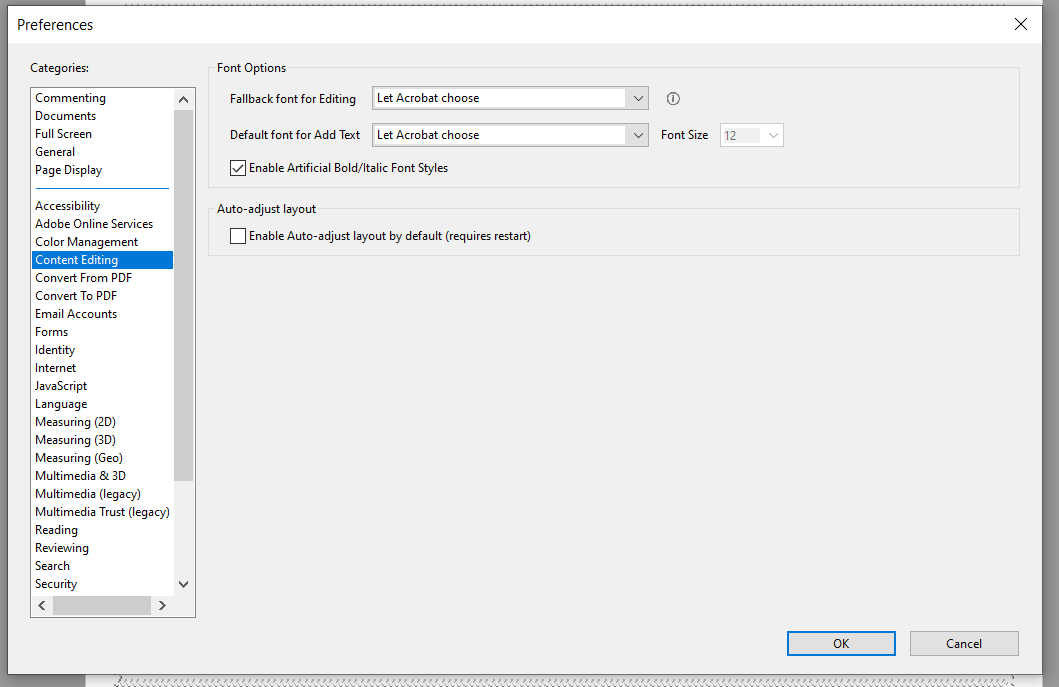
Task: Confirm preferences with OK button
Action: point(841,644)
